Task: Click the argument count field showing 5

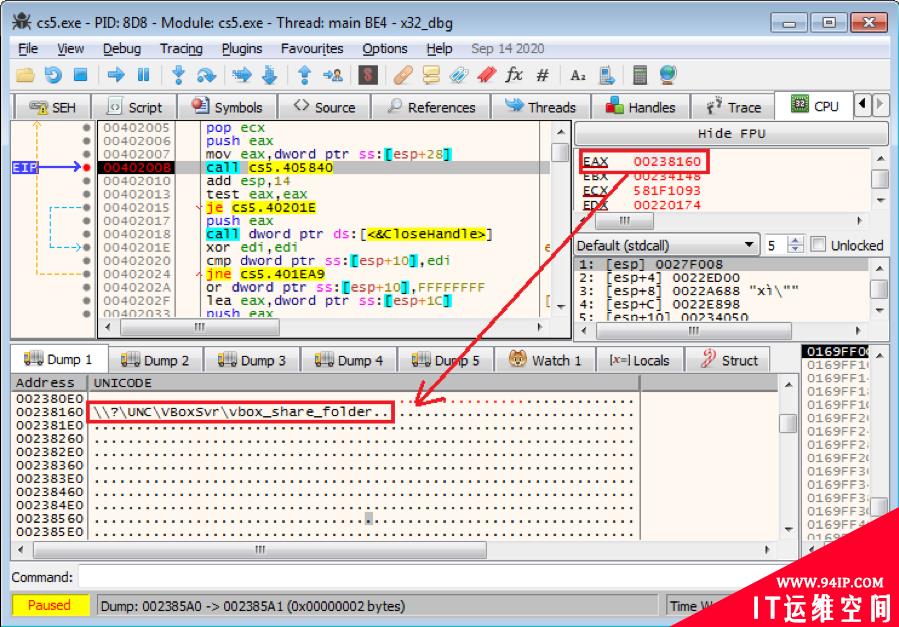Action: point(776,245)
